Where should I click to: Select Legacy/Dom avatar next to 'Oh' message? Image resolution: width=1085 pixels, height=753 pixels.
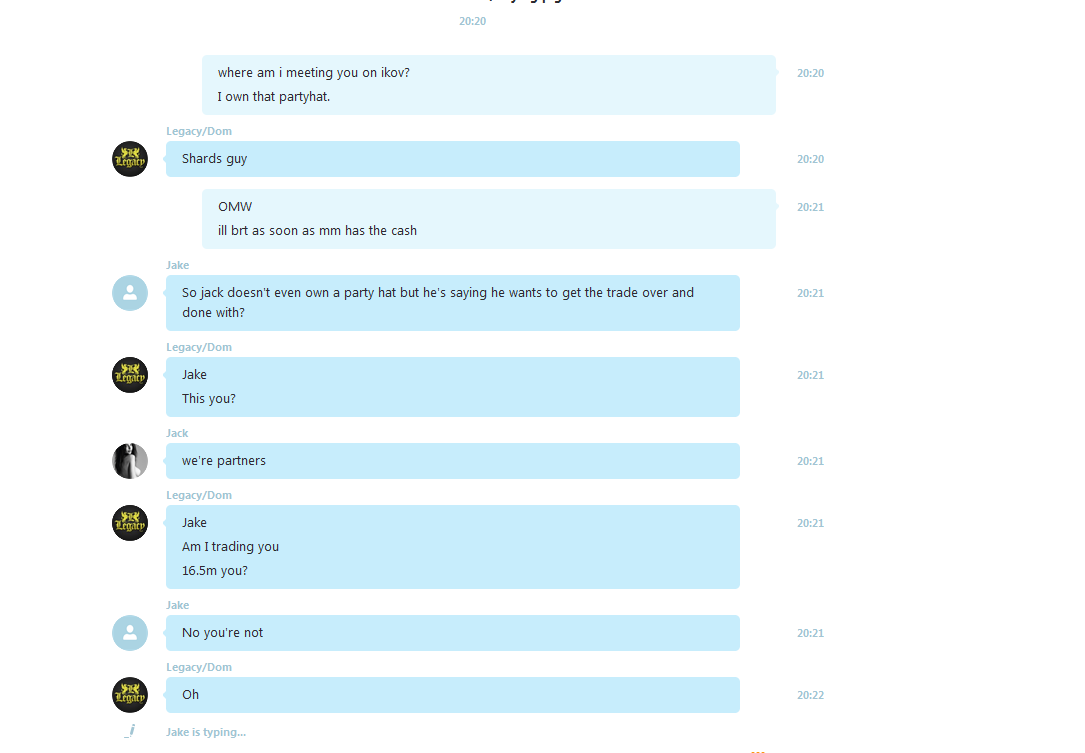(x=130, y=695)
